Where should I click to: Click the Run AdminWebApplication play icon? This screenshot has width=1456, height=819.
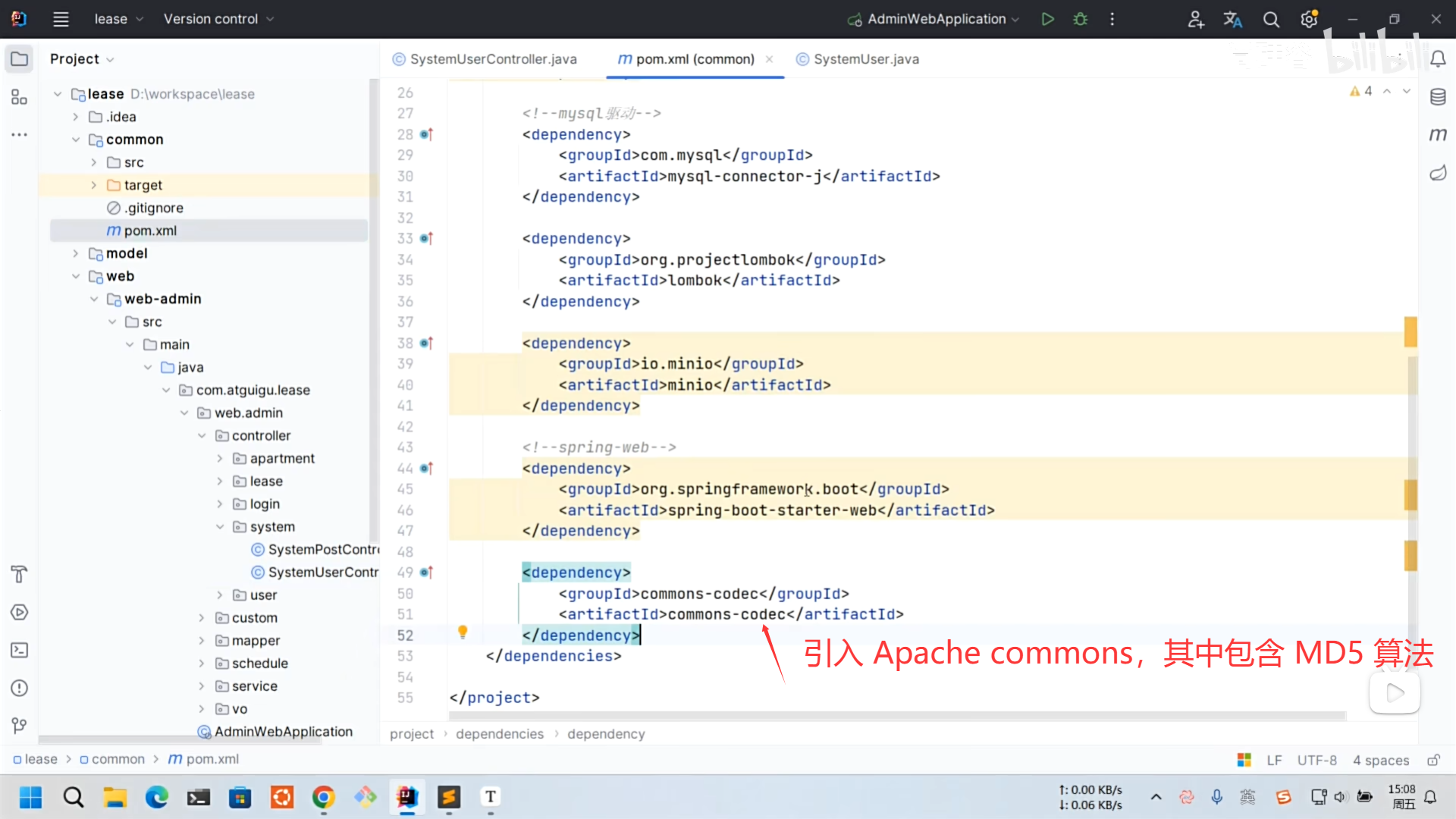point(1047,19)
